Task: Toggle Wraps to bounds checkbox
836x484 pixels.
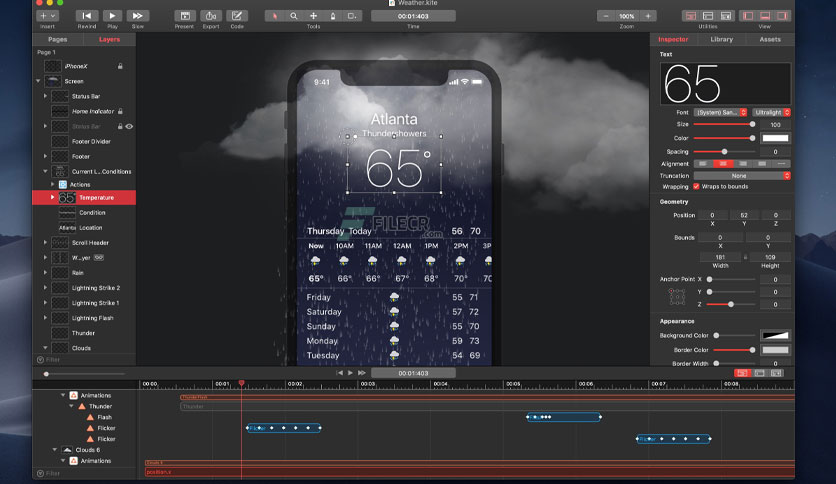Action: [x=696, y=187]
